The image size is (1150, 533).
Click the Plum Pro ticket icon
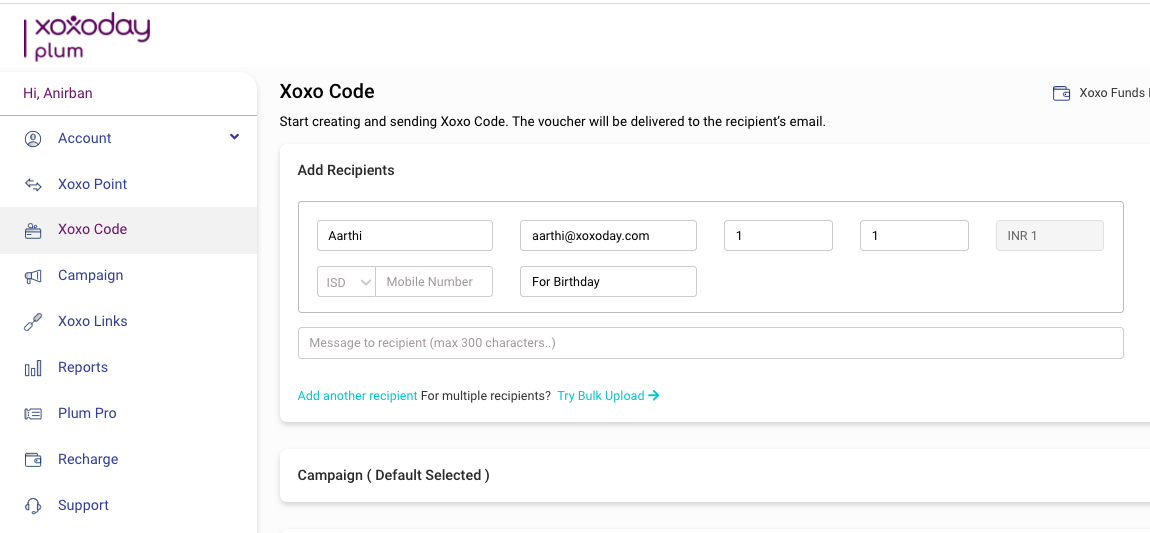pos(33,414)
